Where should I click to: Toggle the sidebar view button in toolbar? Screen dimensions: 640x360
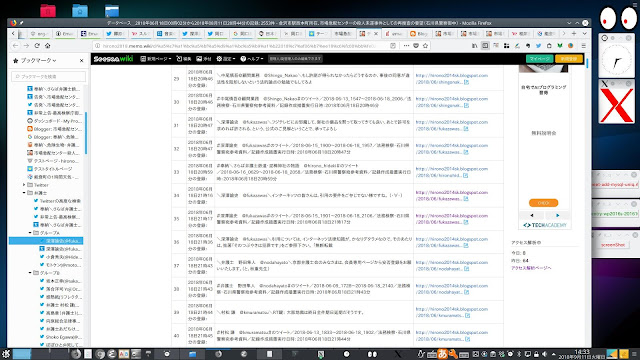tap(485, 46)
